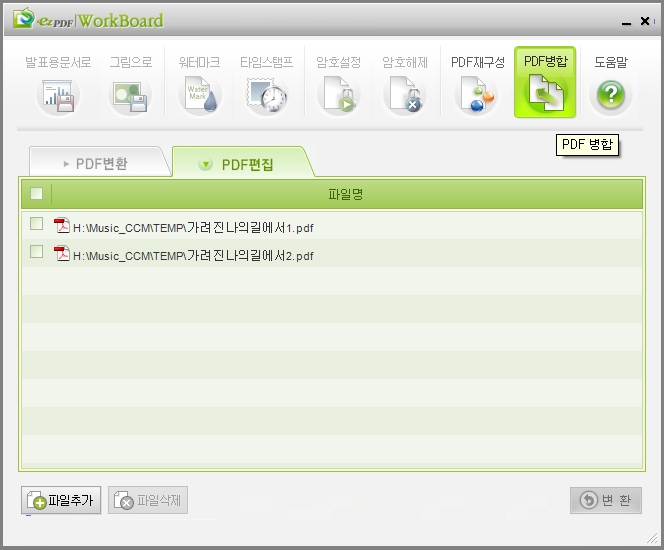Select row H:\Music_CCM\TEMP\가려진나의길에서1.pdf
Viewport: 664px width, 550px height.
tap(332, 226)
